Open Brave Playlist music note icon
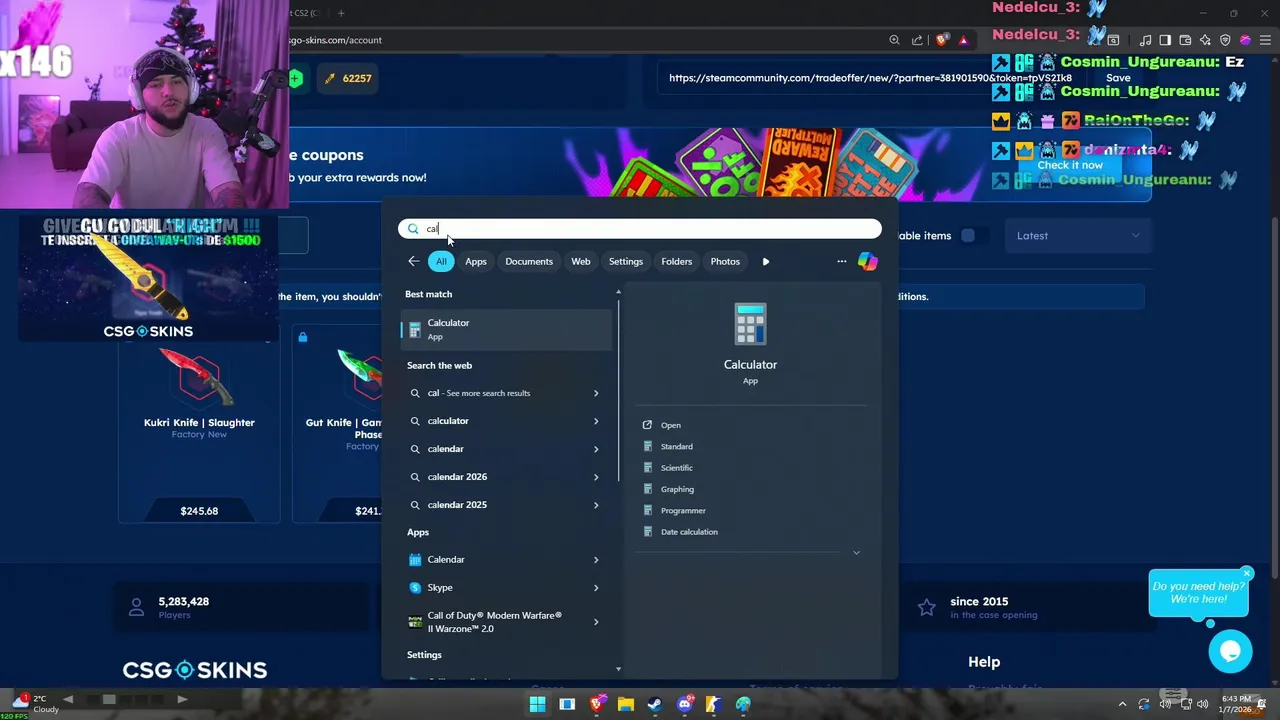The height and width of the screenshot is (720, 1280). 1146,40
